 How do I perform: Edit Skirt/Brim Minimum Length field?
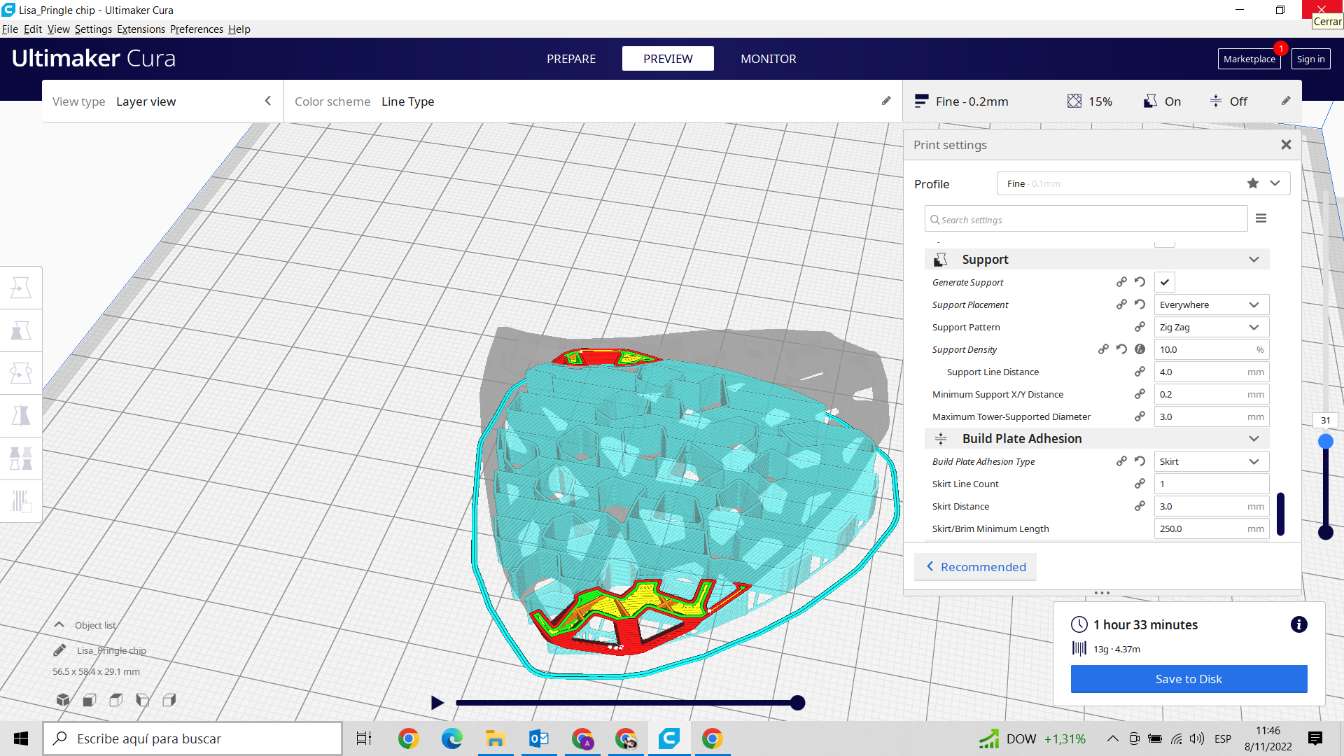(x=1211, y=528)
